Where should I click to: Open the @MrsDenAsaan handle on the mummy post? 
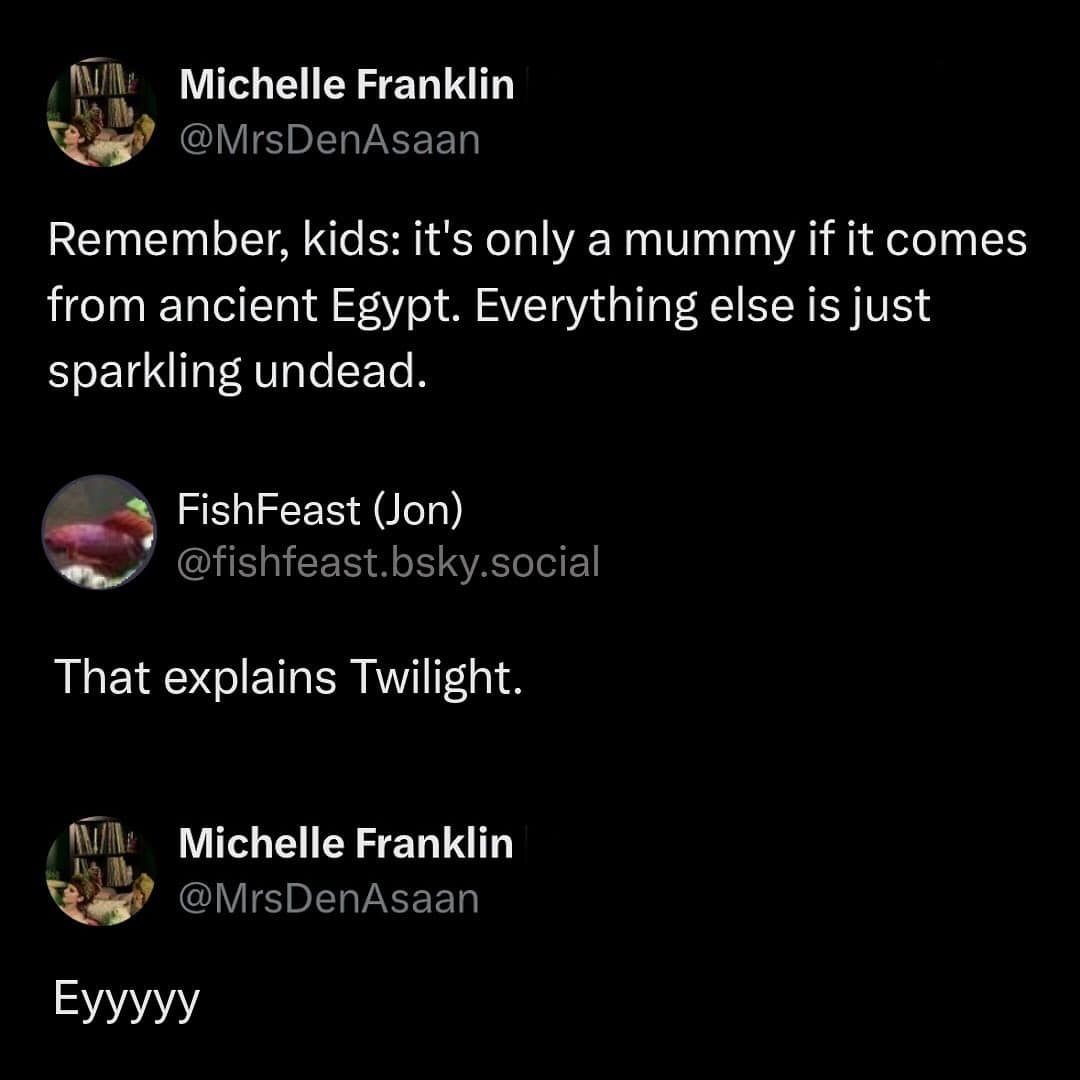click(329, 140)
